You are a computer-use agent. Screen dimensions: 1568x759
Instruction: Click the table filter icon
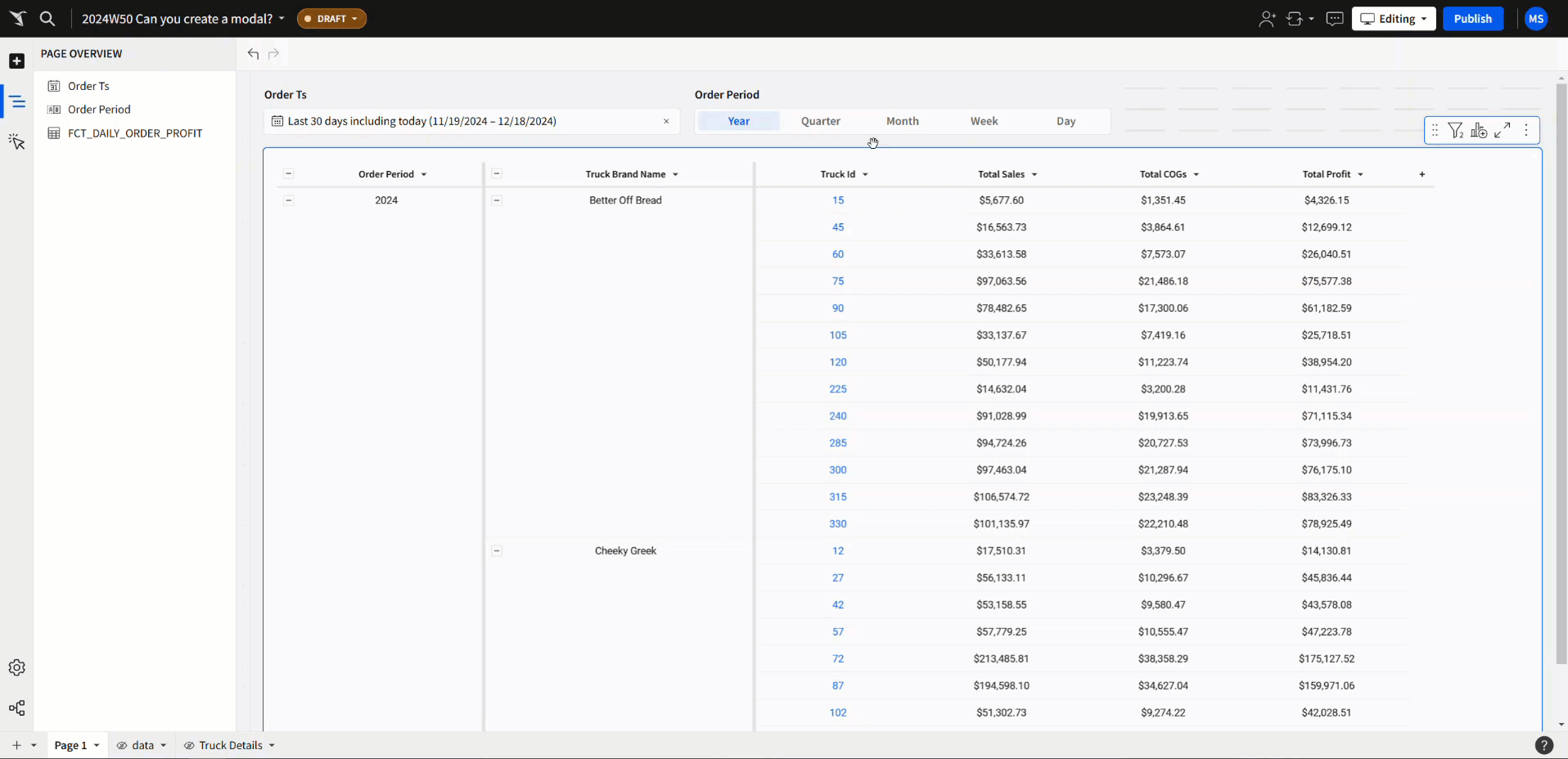click(1455, 131)
